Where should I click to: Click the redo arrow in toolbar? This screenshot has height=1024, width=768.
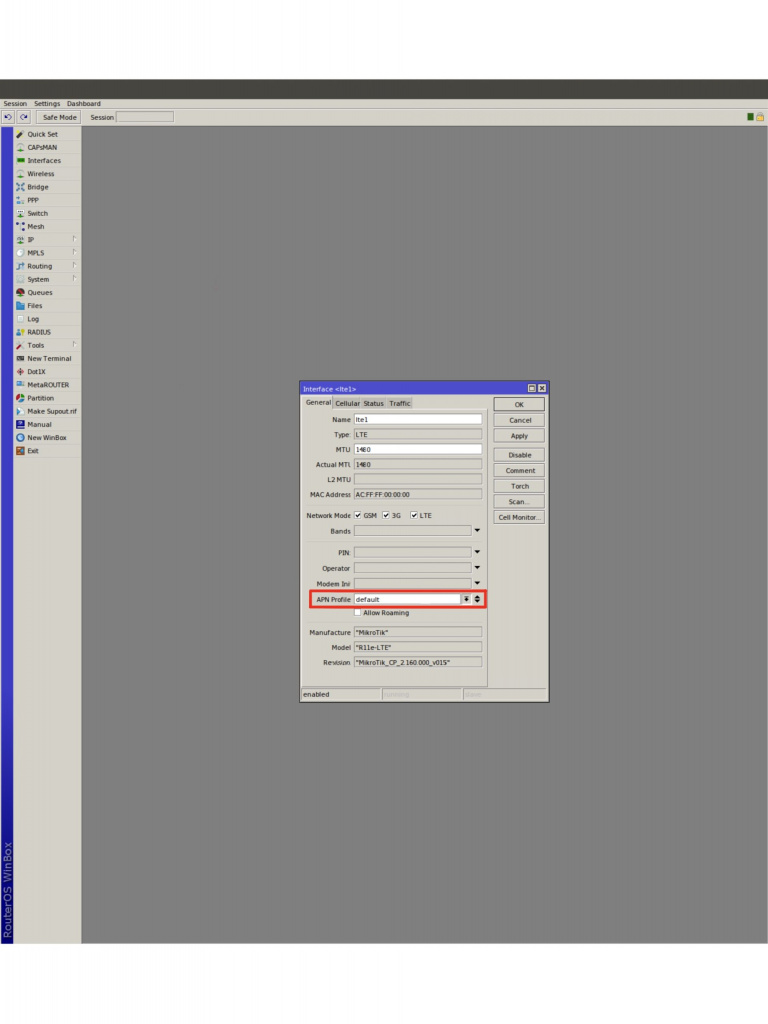click(23, 117)
